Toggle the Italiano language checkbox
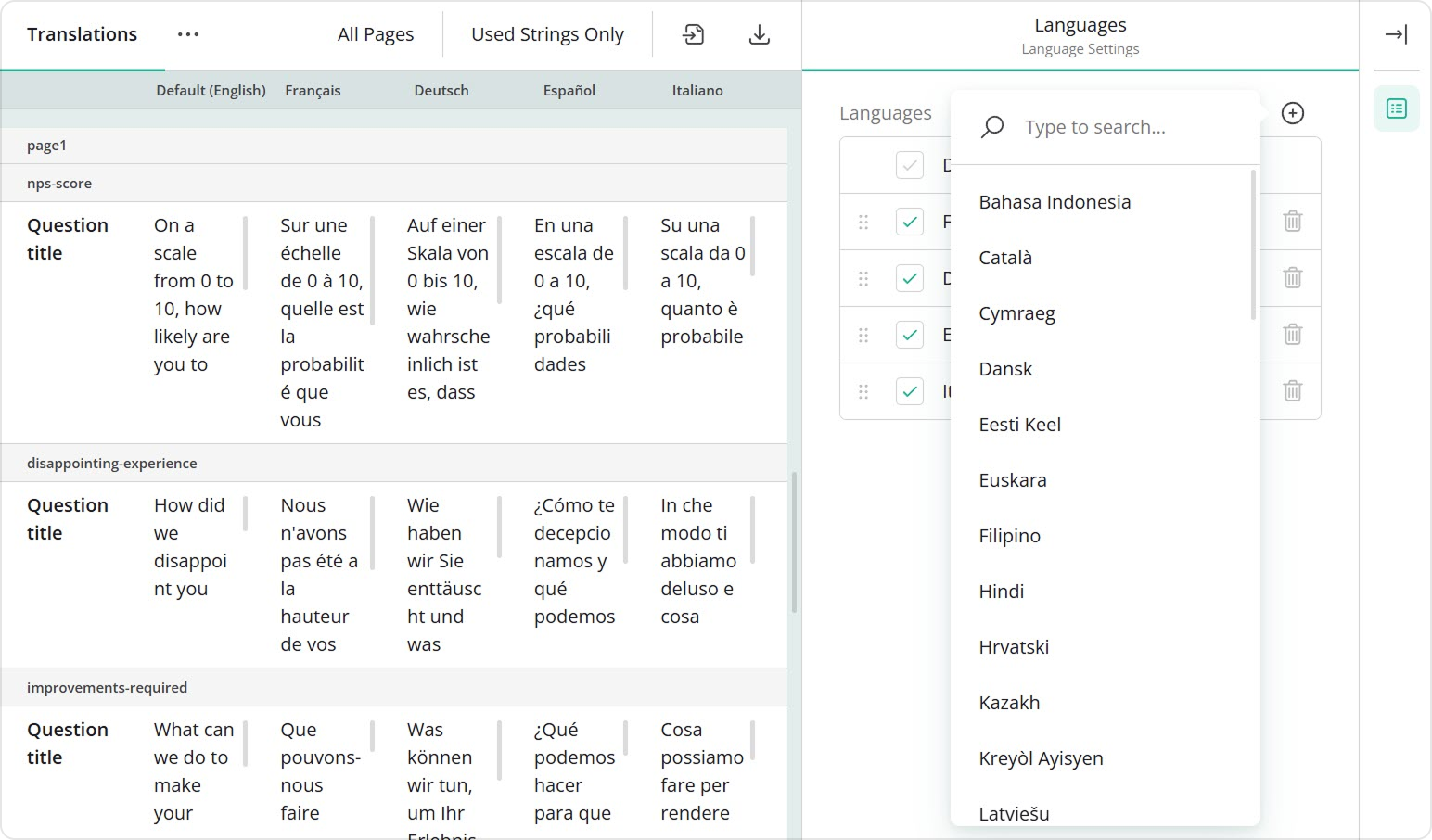This screenshot has width=1432, height=840. coord(910,391)
